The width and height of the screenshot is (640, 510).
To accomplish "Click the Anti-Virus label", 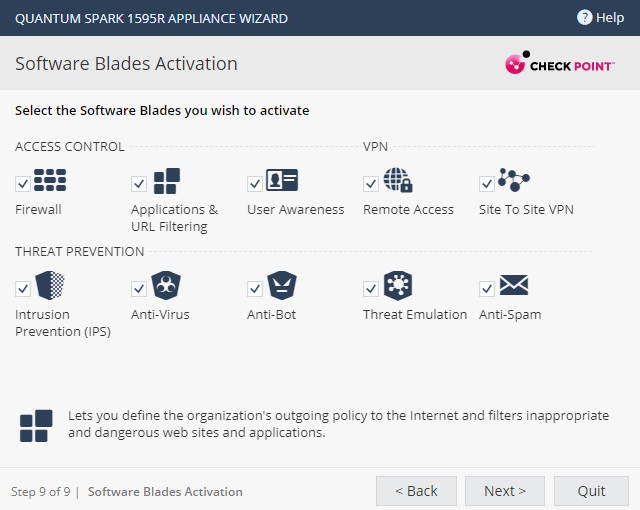I will click(160, 315).
